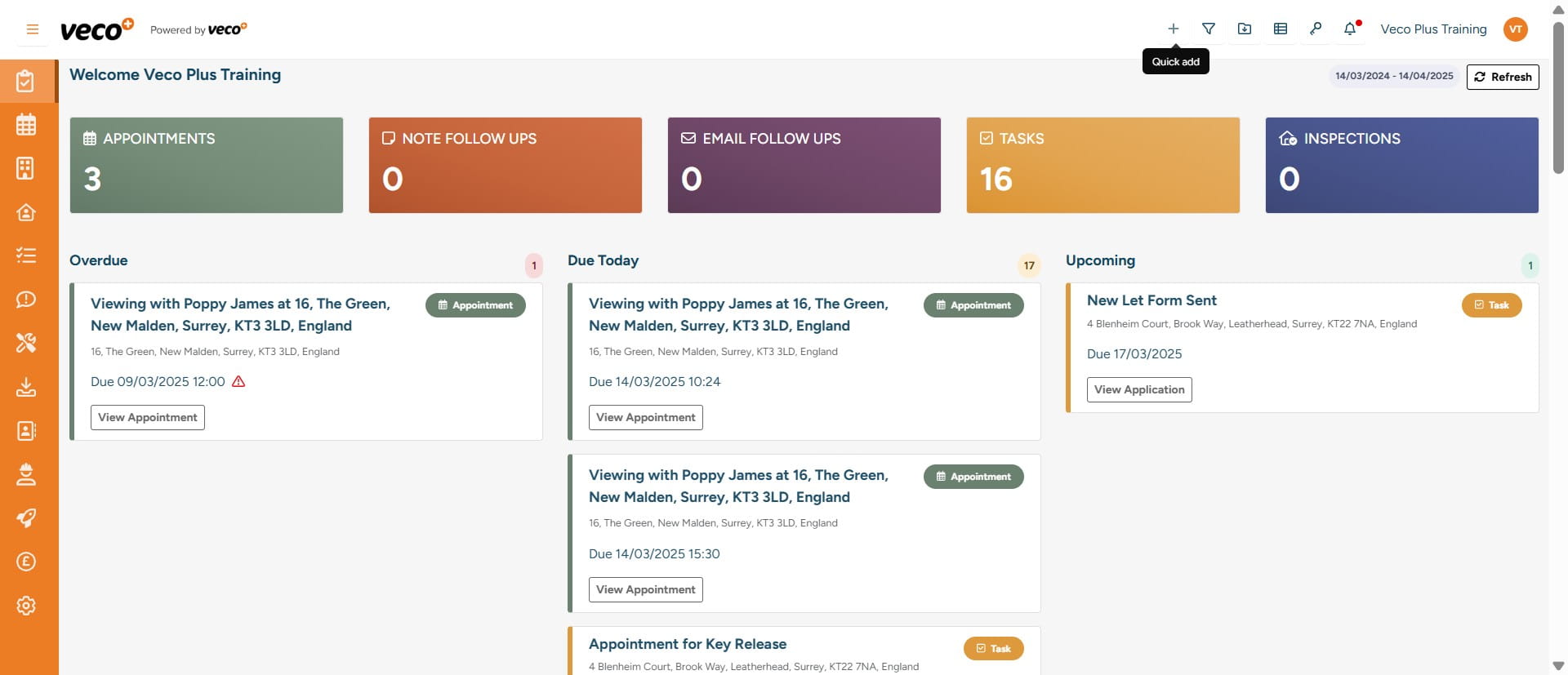Click the Refresh button
Screen dimensions: 1568x675
coord(1503,77)
